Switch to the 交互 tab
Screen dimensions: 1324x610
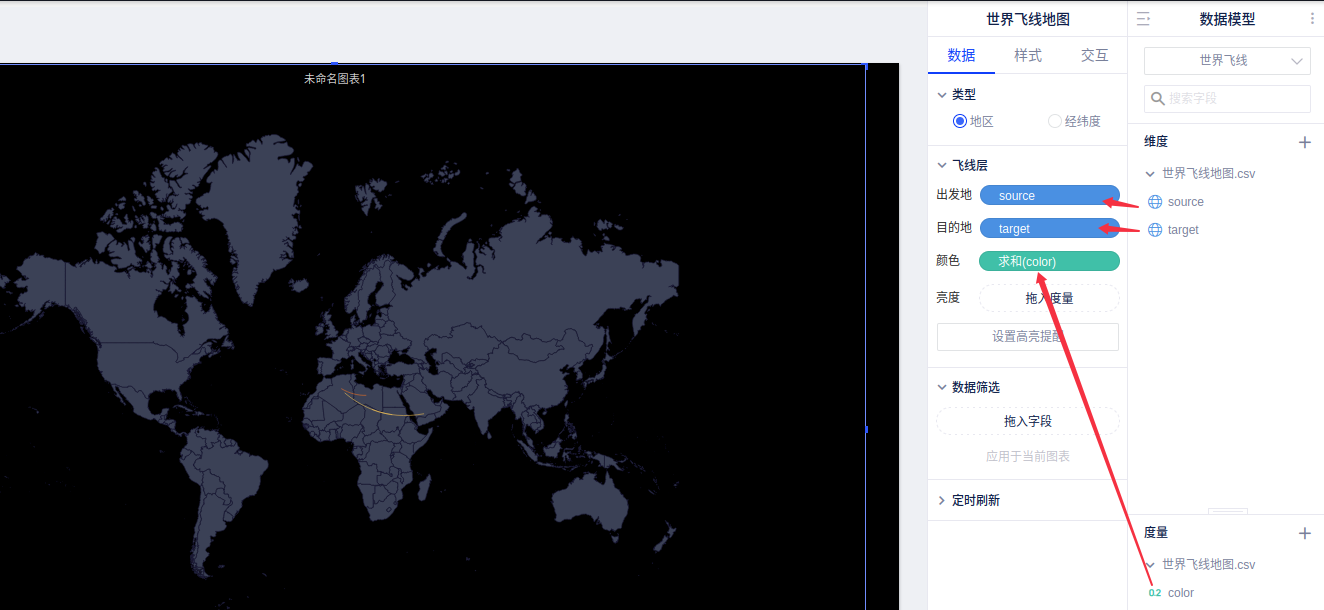tap(1094, 55)
